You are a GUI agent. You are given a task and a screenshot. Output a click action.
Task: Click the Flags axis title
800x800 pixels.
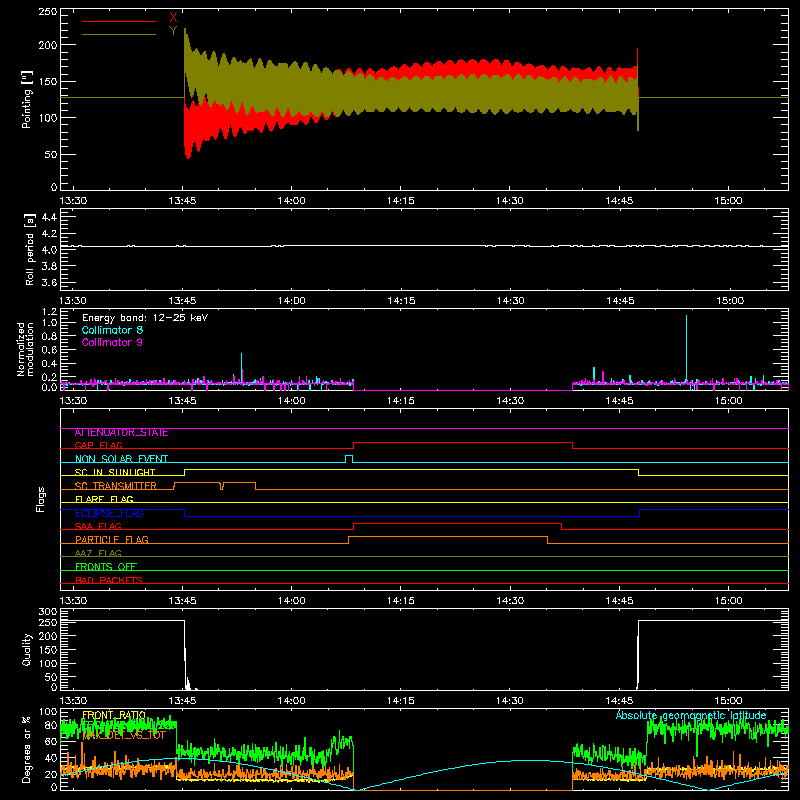click(40, 499)
